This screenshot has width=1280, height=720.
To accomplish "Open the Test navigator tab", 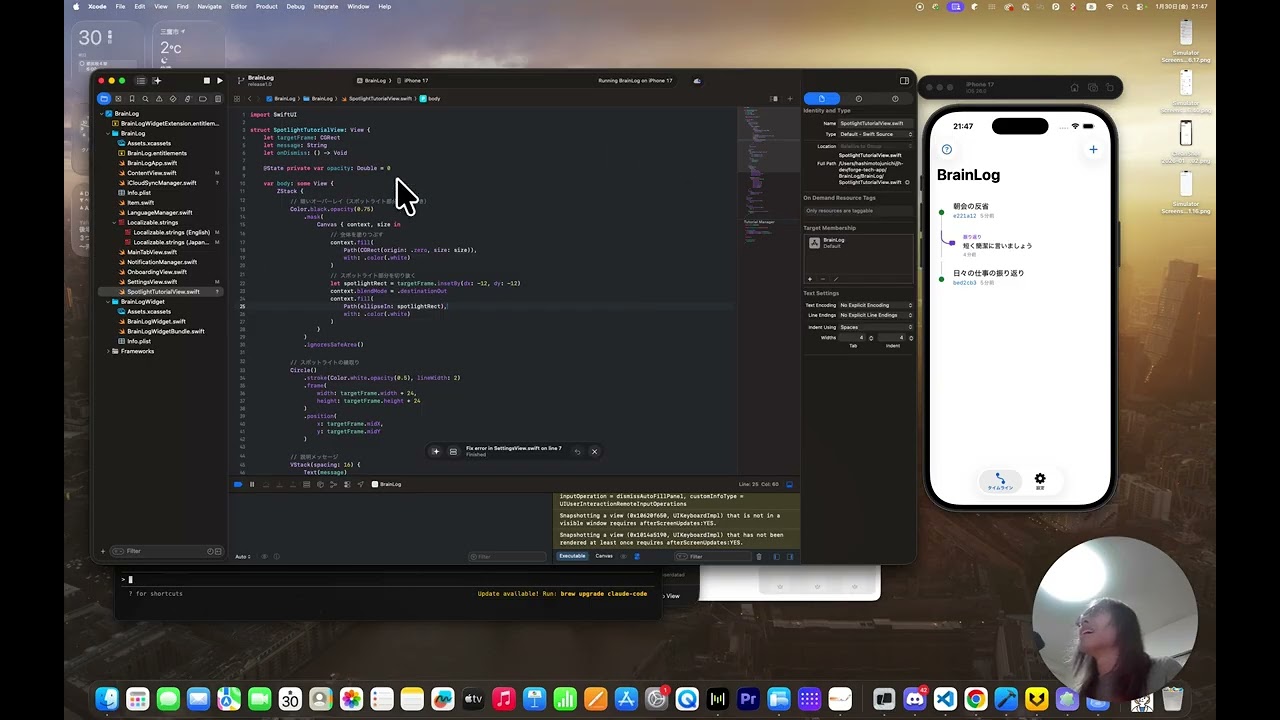I will 173,99.
